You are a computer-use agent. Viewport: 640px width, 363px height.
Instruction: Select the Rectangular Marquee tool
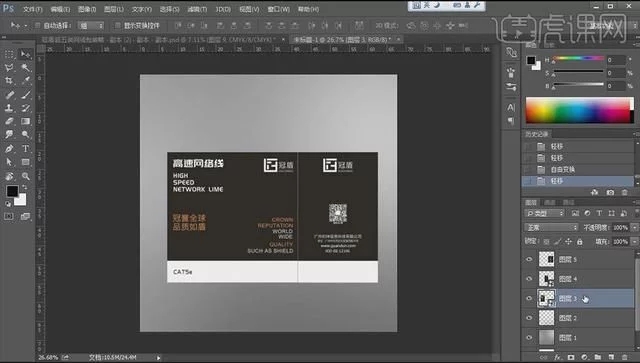tap(9, 54)
